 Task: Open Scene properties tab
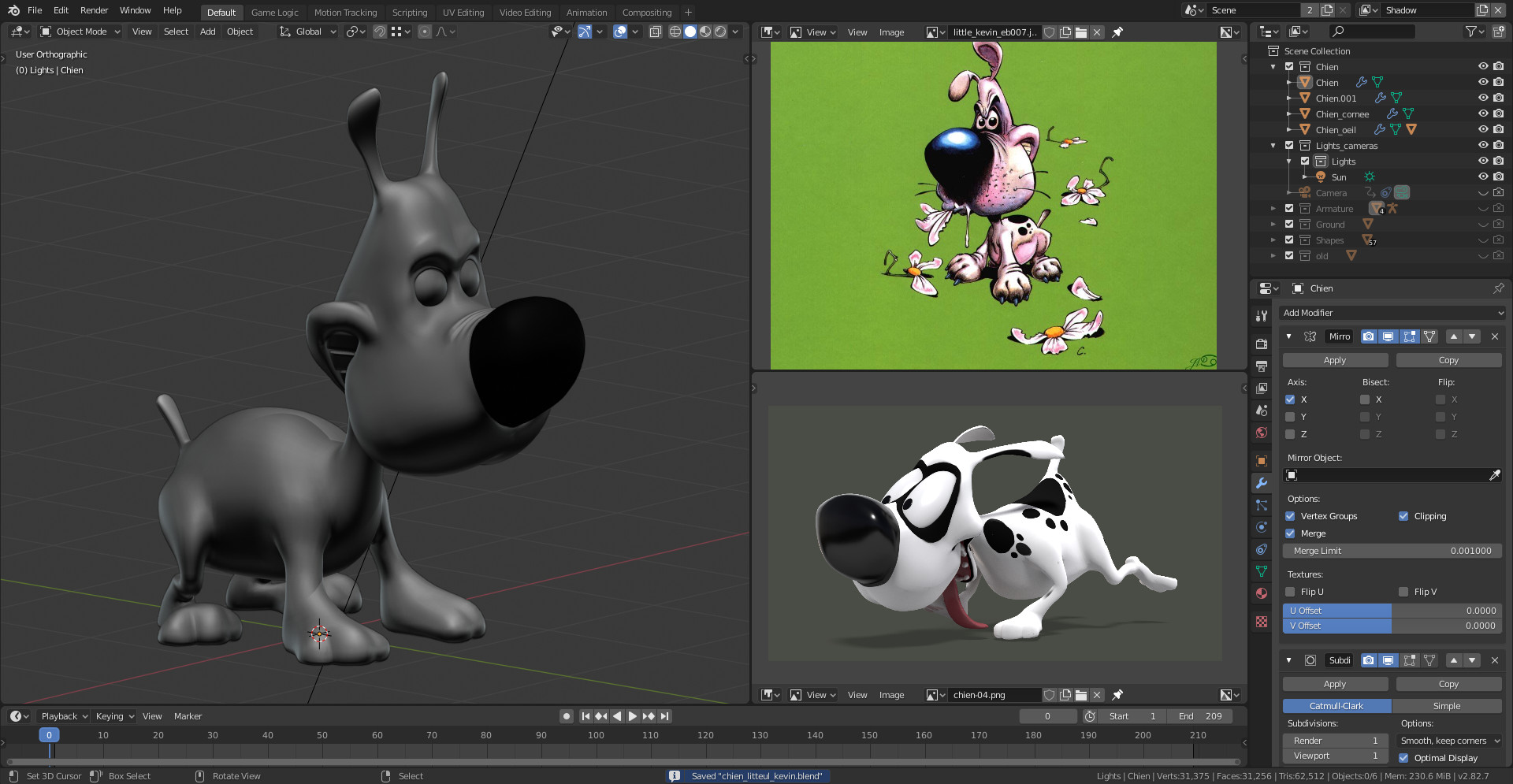coord(1262,410)
